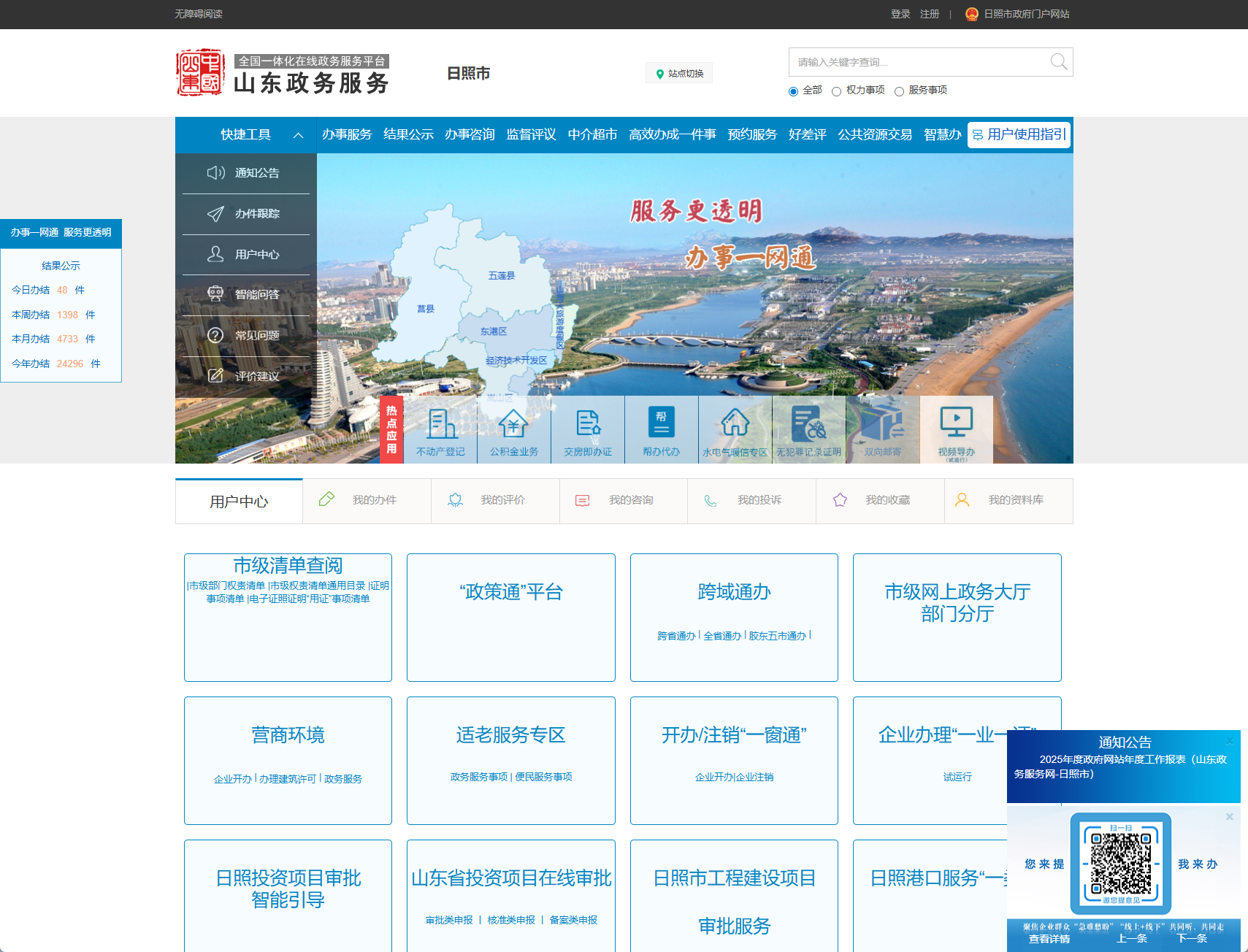Open 交房即办证 service
The width and height of the screenshot is (1248, 952).
tap(587, 429)
